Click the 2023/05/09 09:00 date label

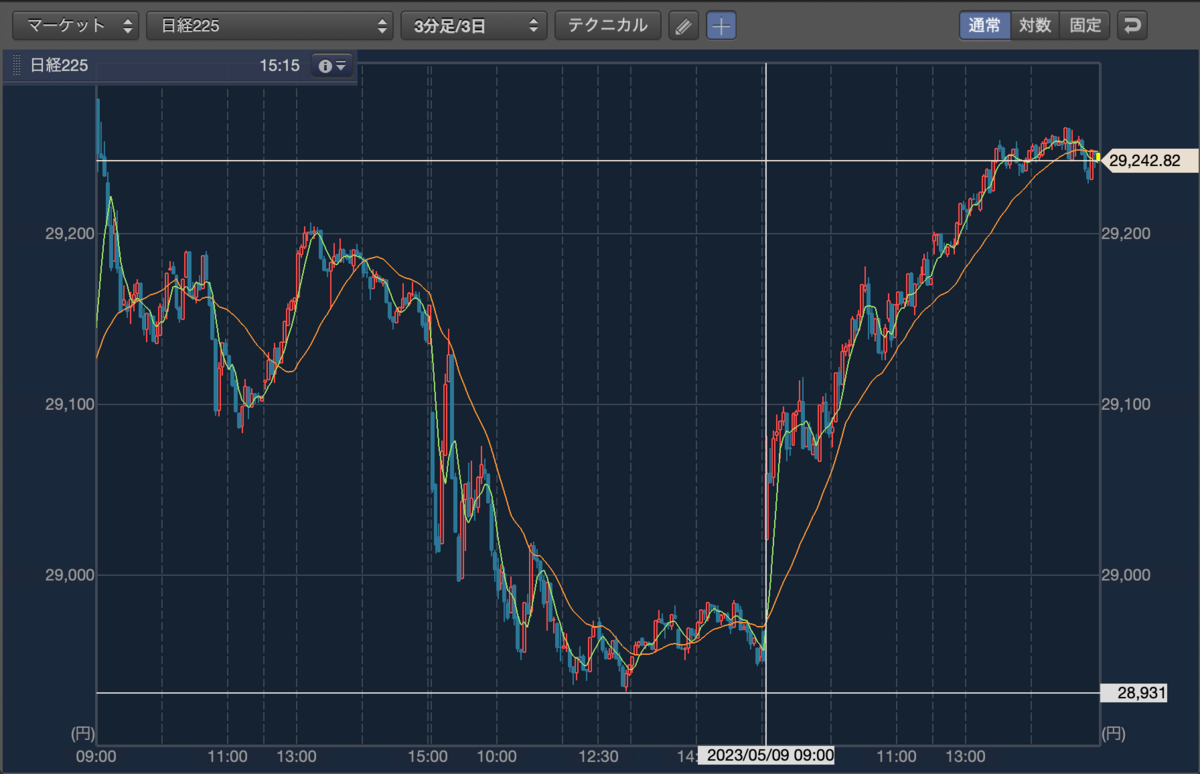pos(766,755)
